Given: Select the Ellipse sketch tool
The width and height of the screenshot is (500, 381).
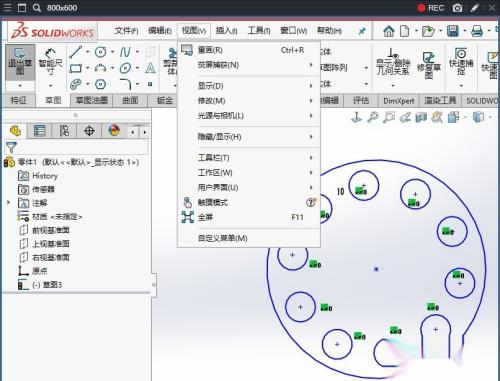Looking at the screenshot, I should pyautogui.click(x=125, y=68).
